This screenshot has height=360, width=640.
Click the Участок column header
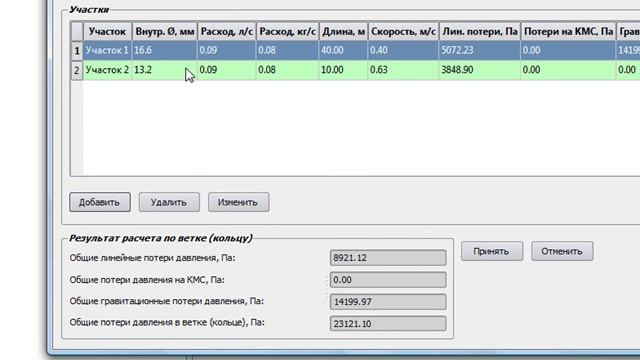click(x=107, y=31)
